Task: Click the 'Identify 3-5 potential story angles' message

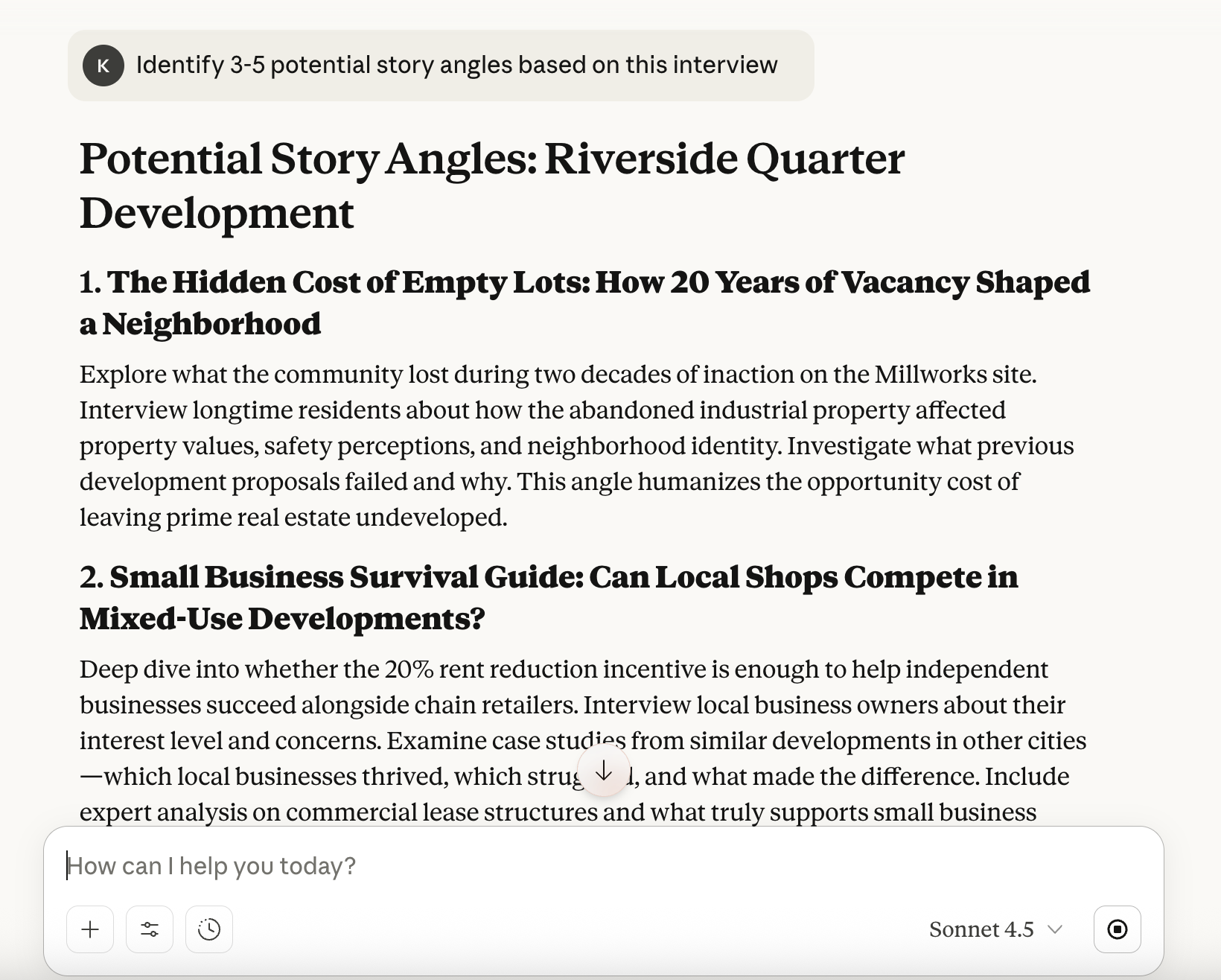Action: (456, 66)
